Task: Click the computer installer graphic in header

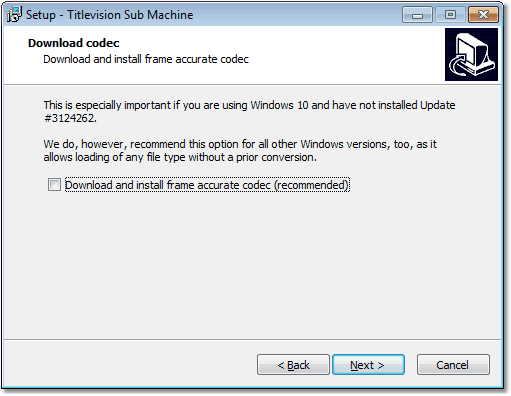Action: 471,54
